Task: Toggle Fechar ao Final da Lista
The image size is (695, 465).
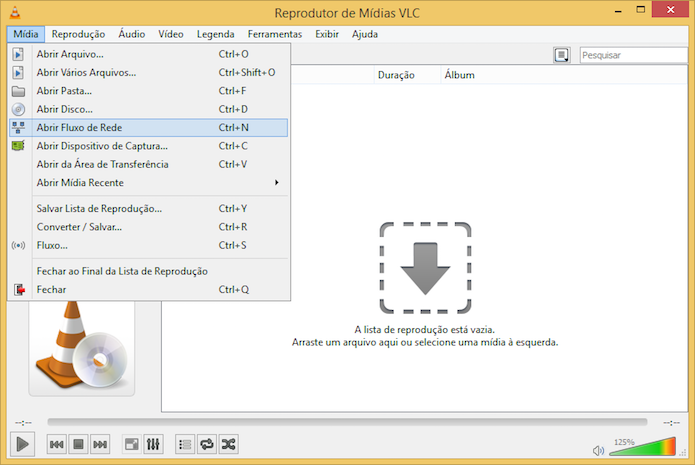Action: click(x=148, y=271)
